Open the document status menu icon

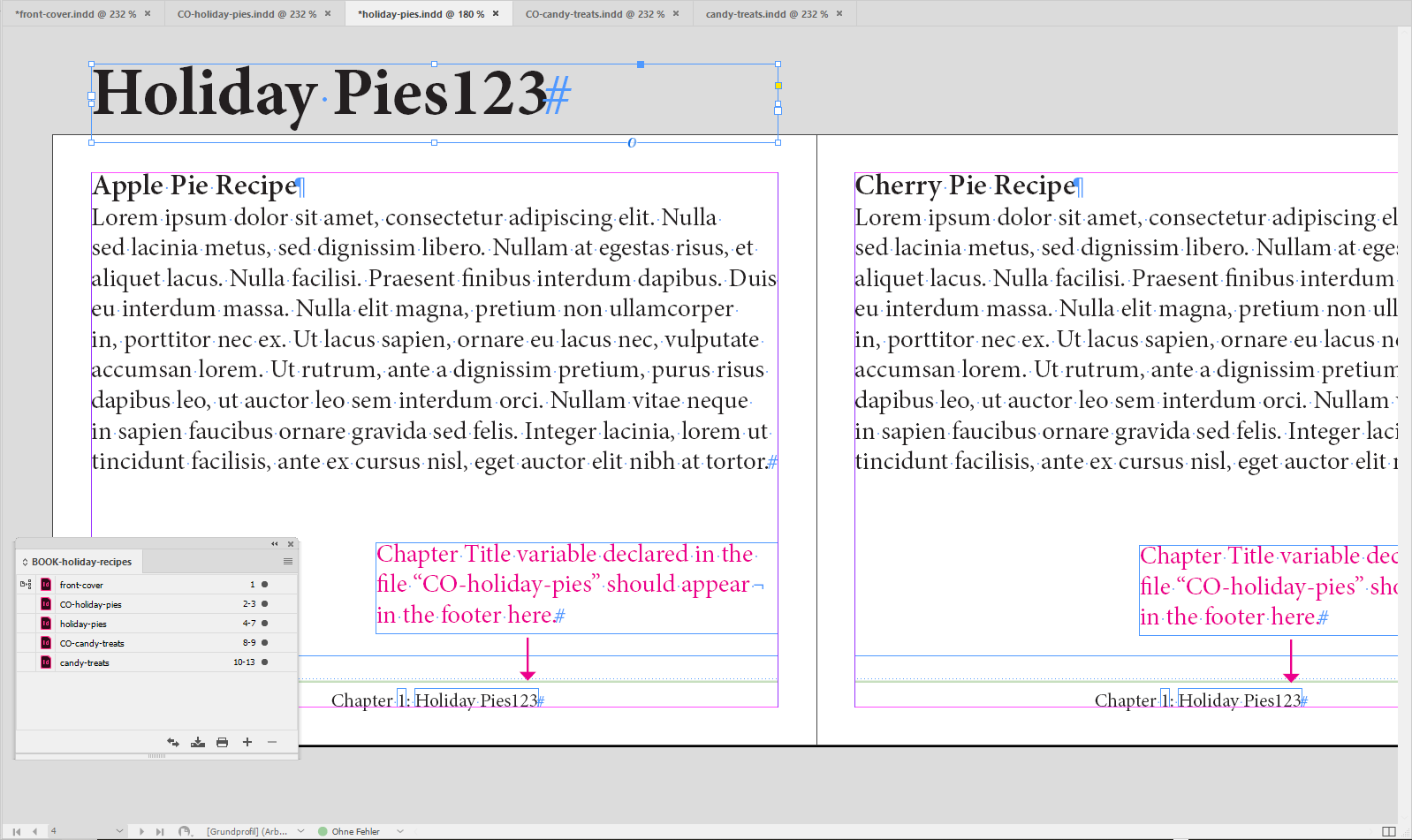185,831
